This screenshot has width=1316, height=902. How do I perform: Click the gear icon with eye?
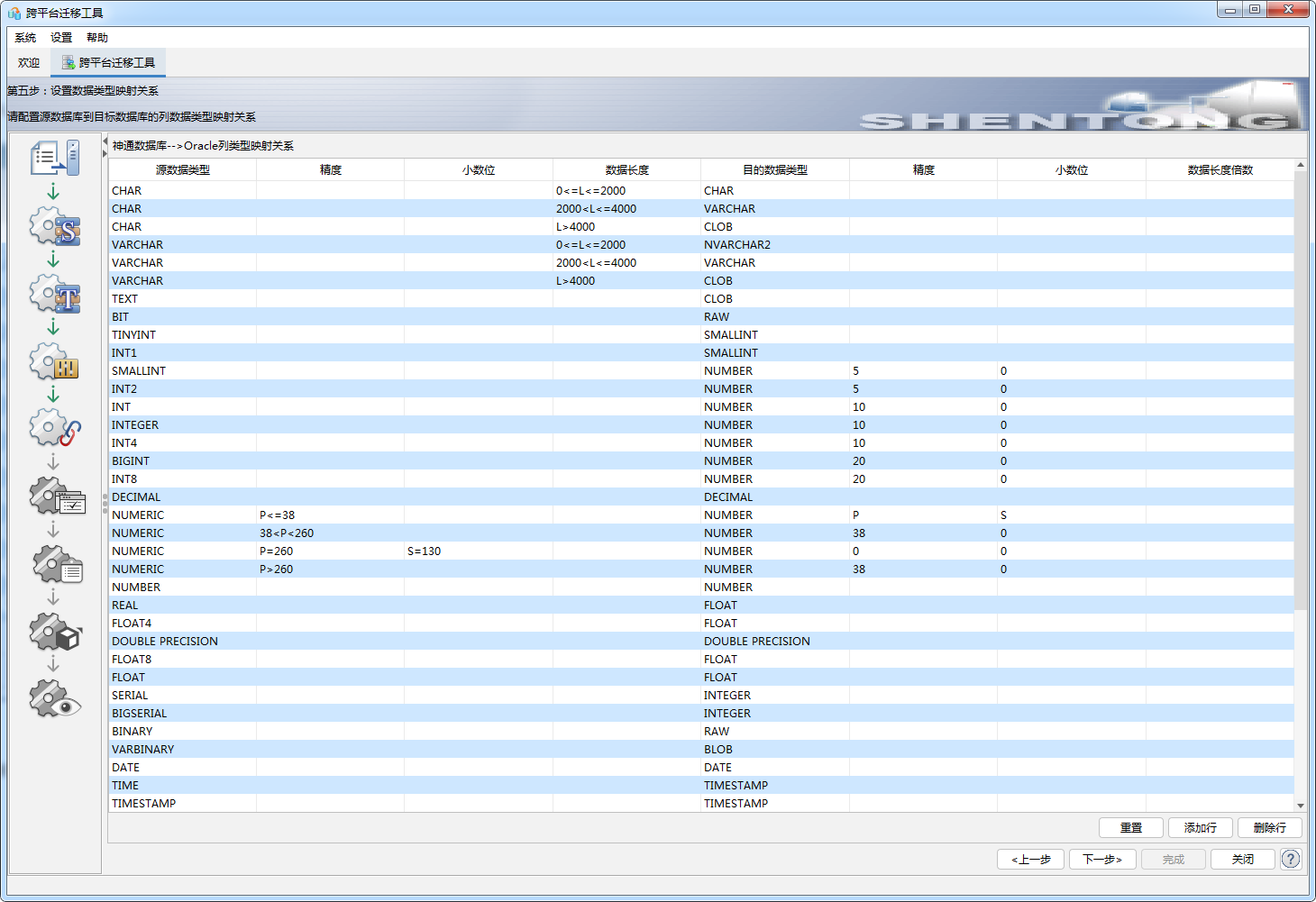tap(55, 699)
